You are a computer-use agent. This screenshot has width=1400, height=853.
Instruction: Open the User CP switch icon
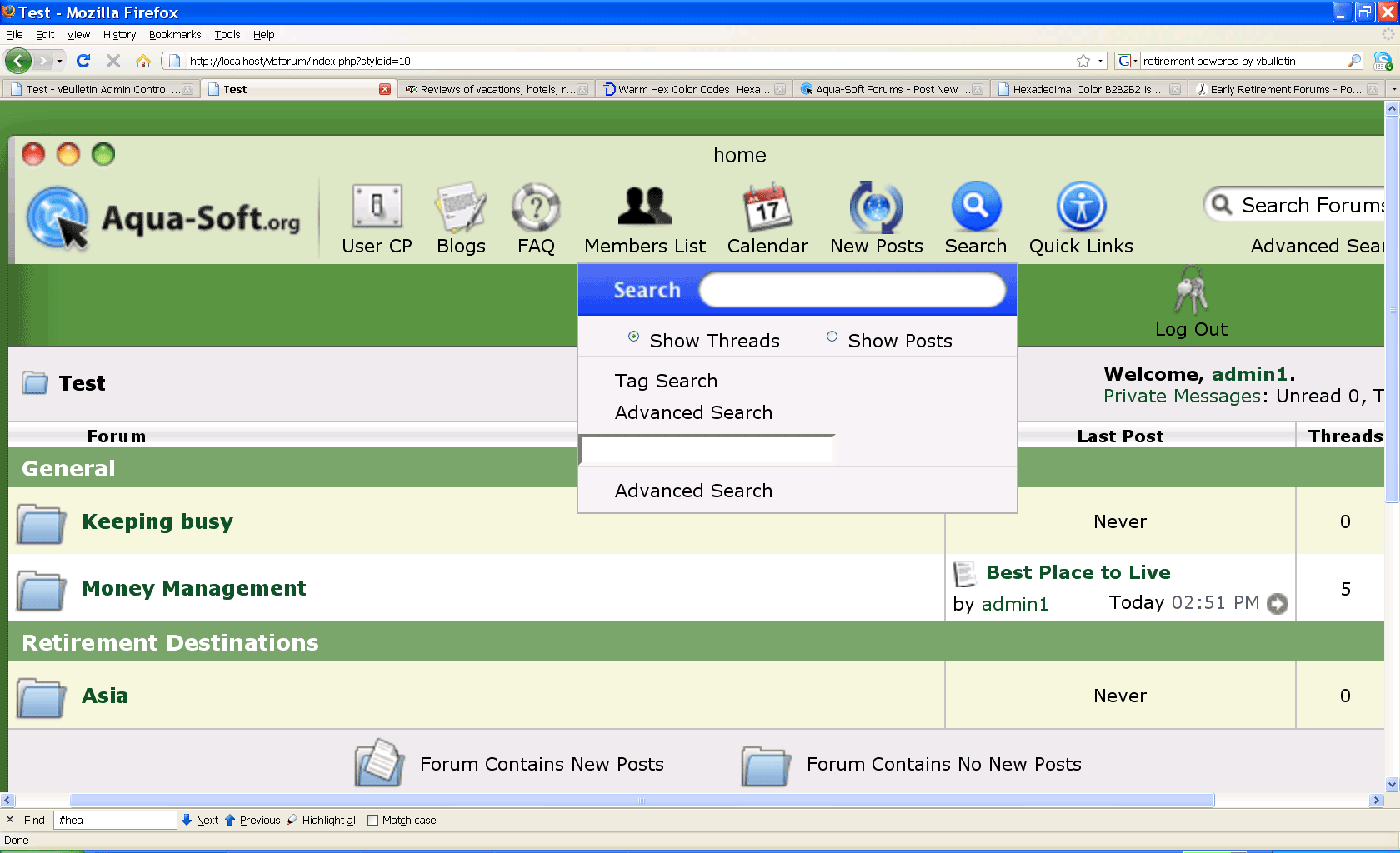coord(377,207)
